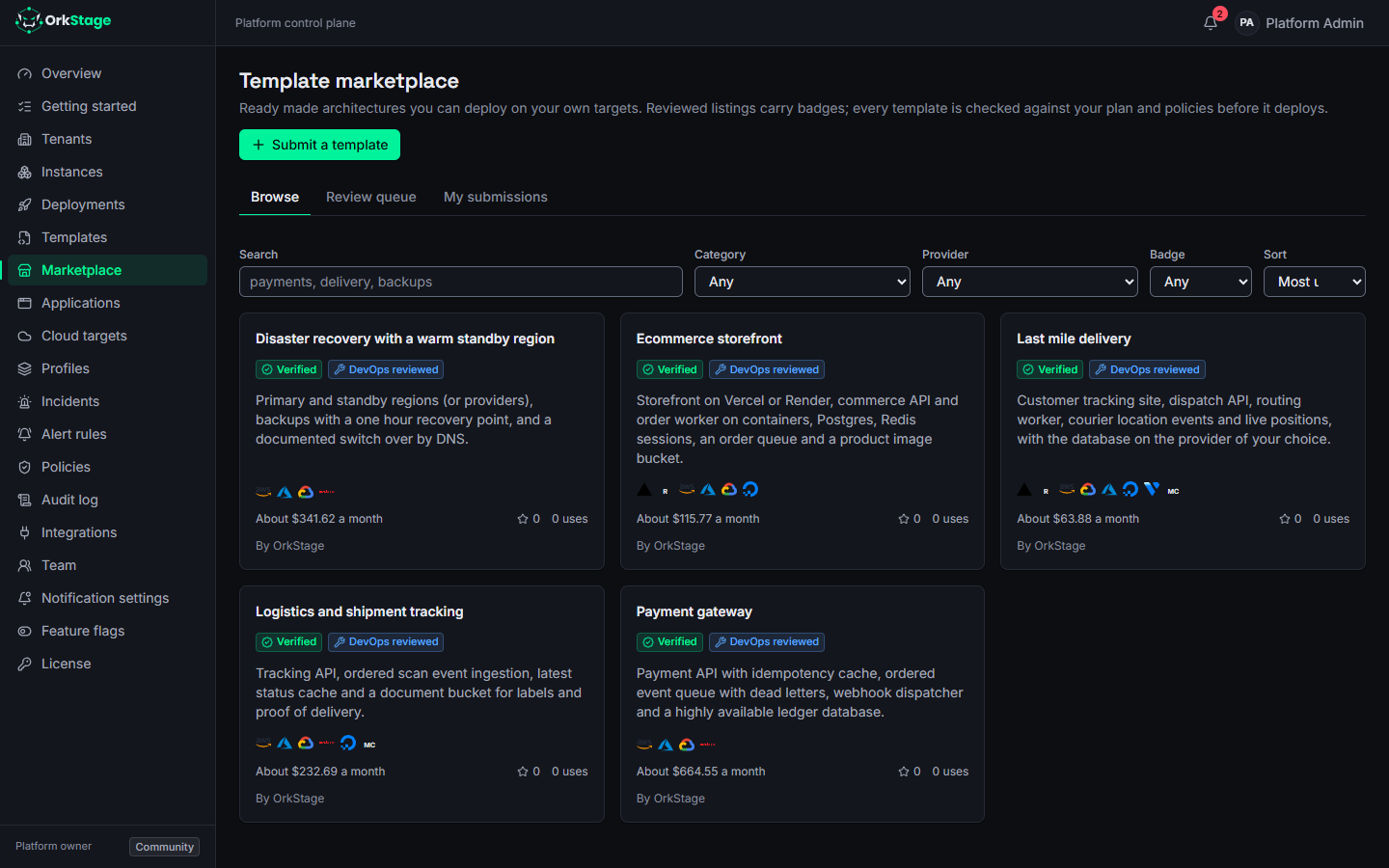Focus the template search field

tap(461, 282)
